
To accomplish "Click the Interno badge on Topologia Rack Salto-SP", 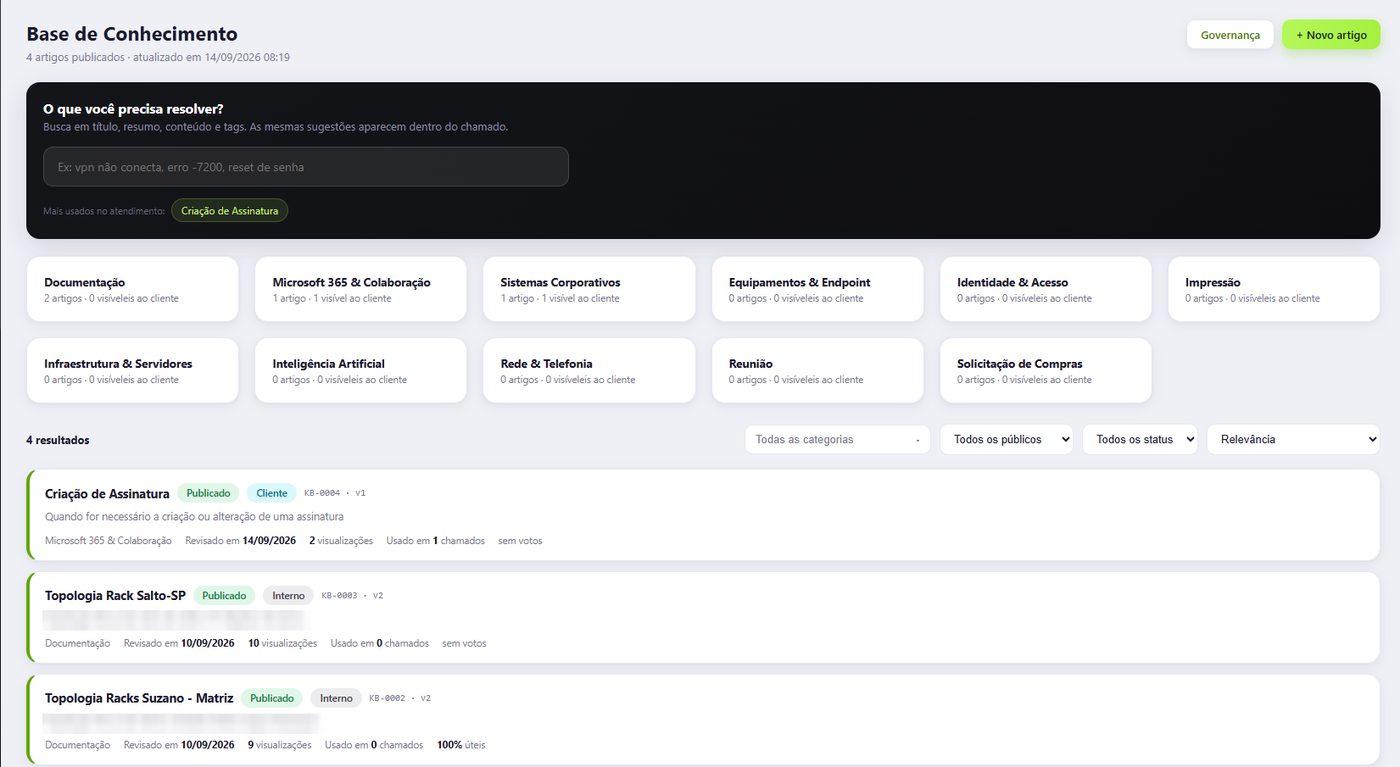I will [288, 595].
